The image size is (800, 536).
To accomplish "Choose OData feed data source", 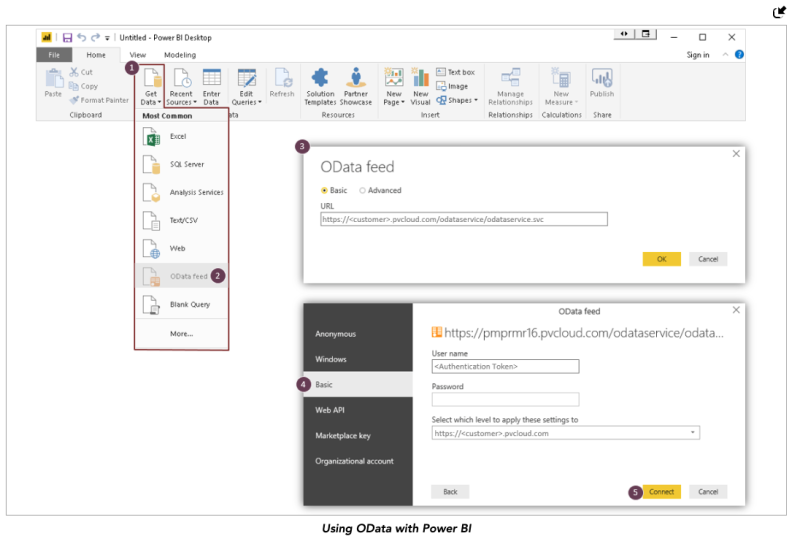I will pyautogui.click(x=182, y=276).
